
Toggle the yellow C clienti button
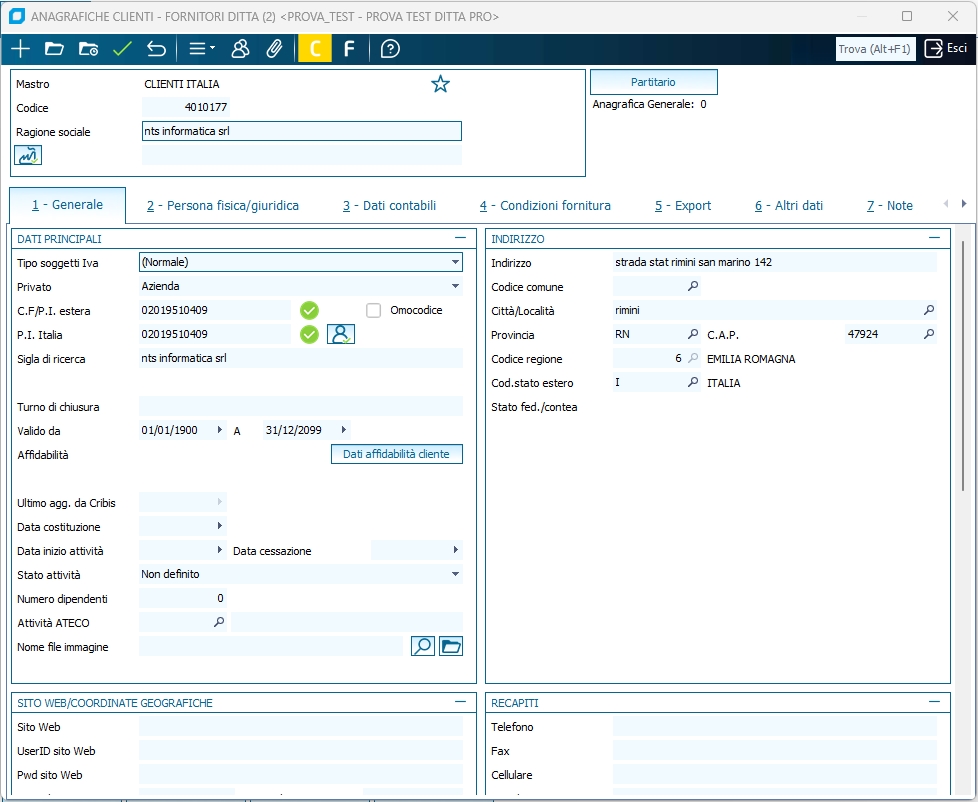314,49
